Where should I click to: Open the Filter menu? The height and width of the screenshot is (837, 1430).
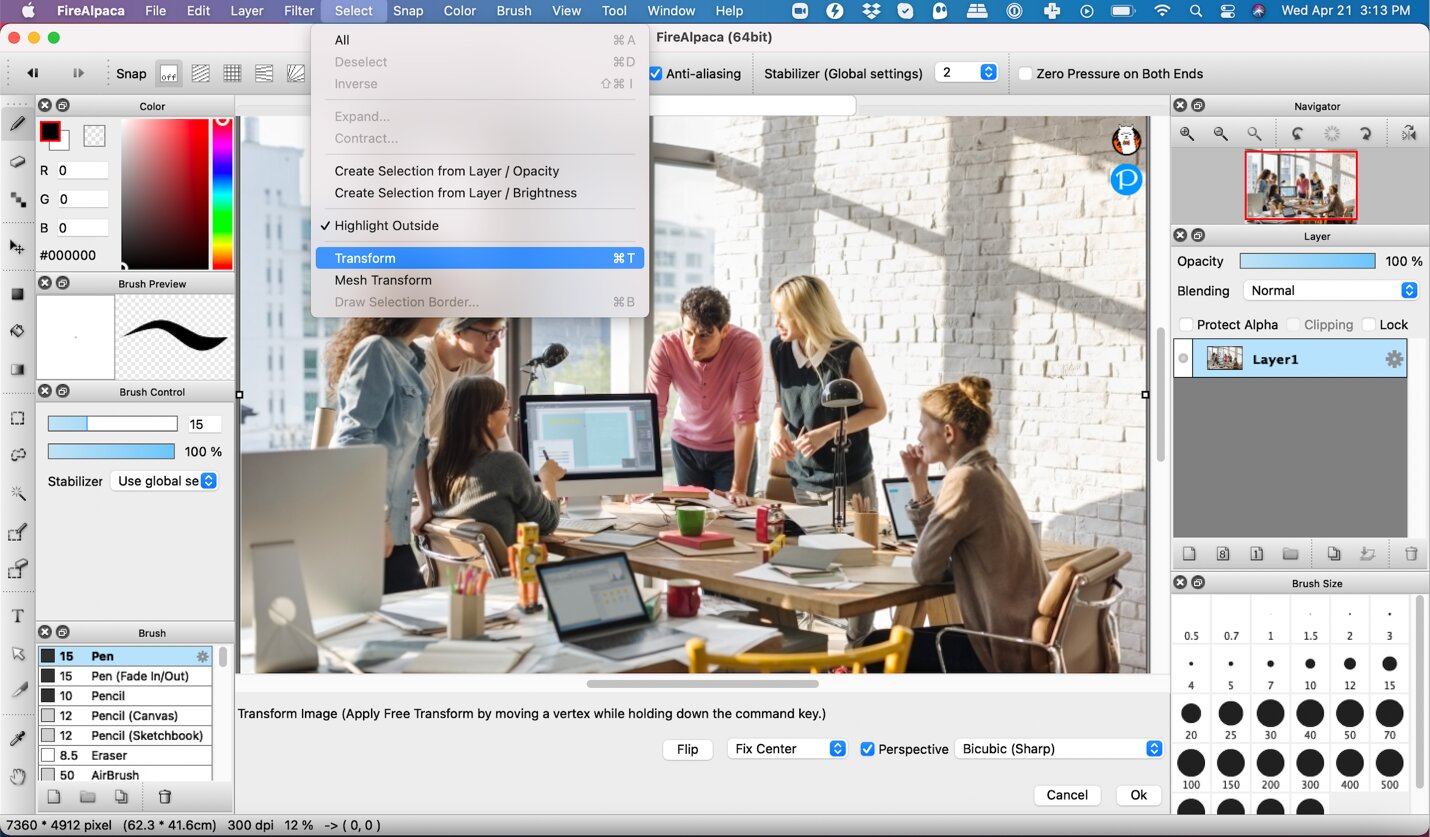(299, 11)
